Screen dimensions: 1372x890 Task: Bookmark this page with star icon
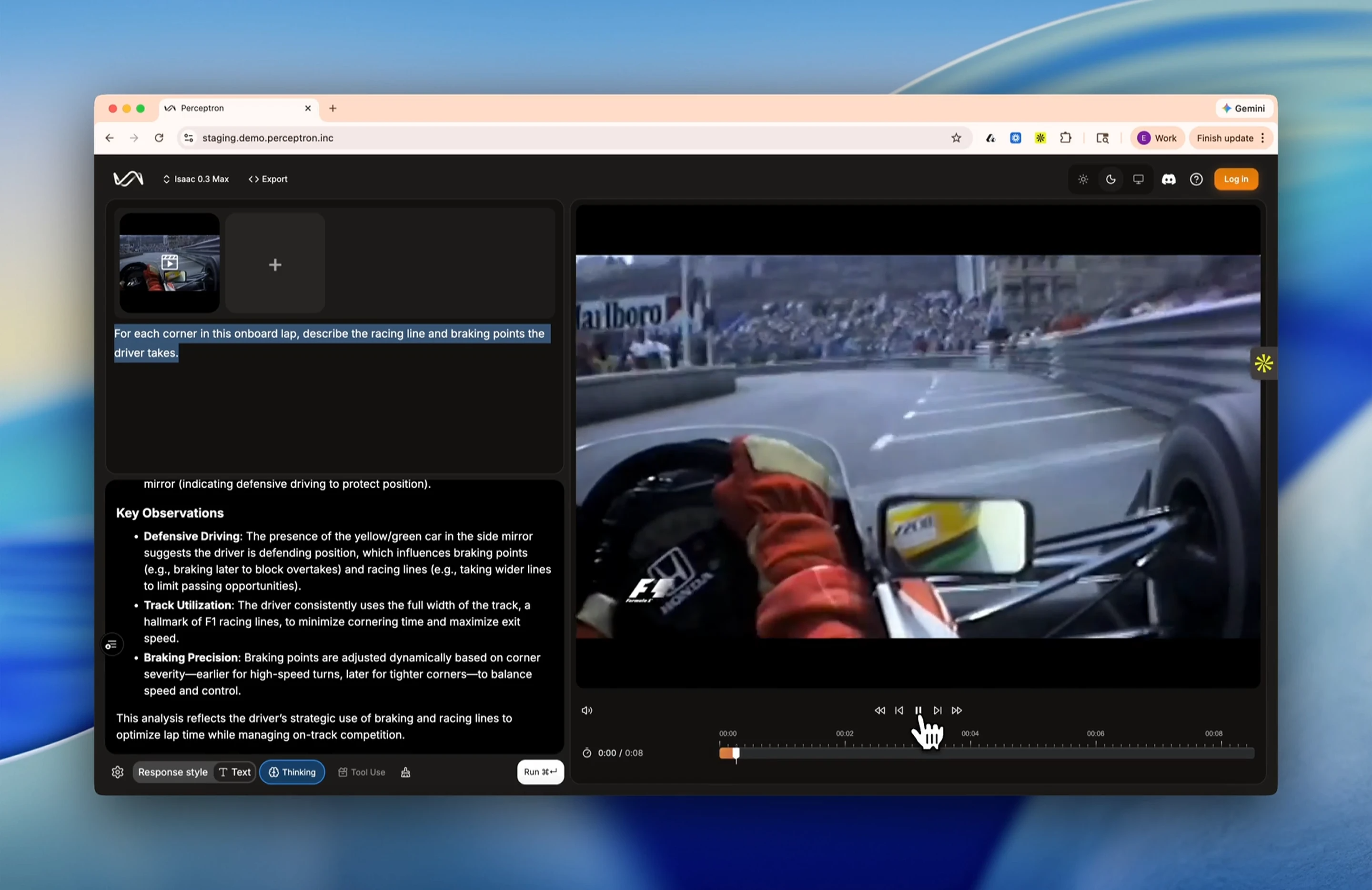[957, 138]
